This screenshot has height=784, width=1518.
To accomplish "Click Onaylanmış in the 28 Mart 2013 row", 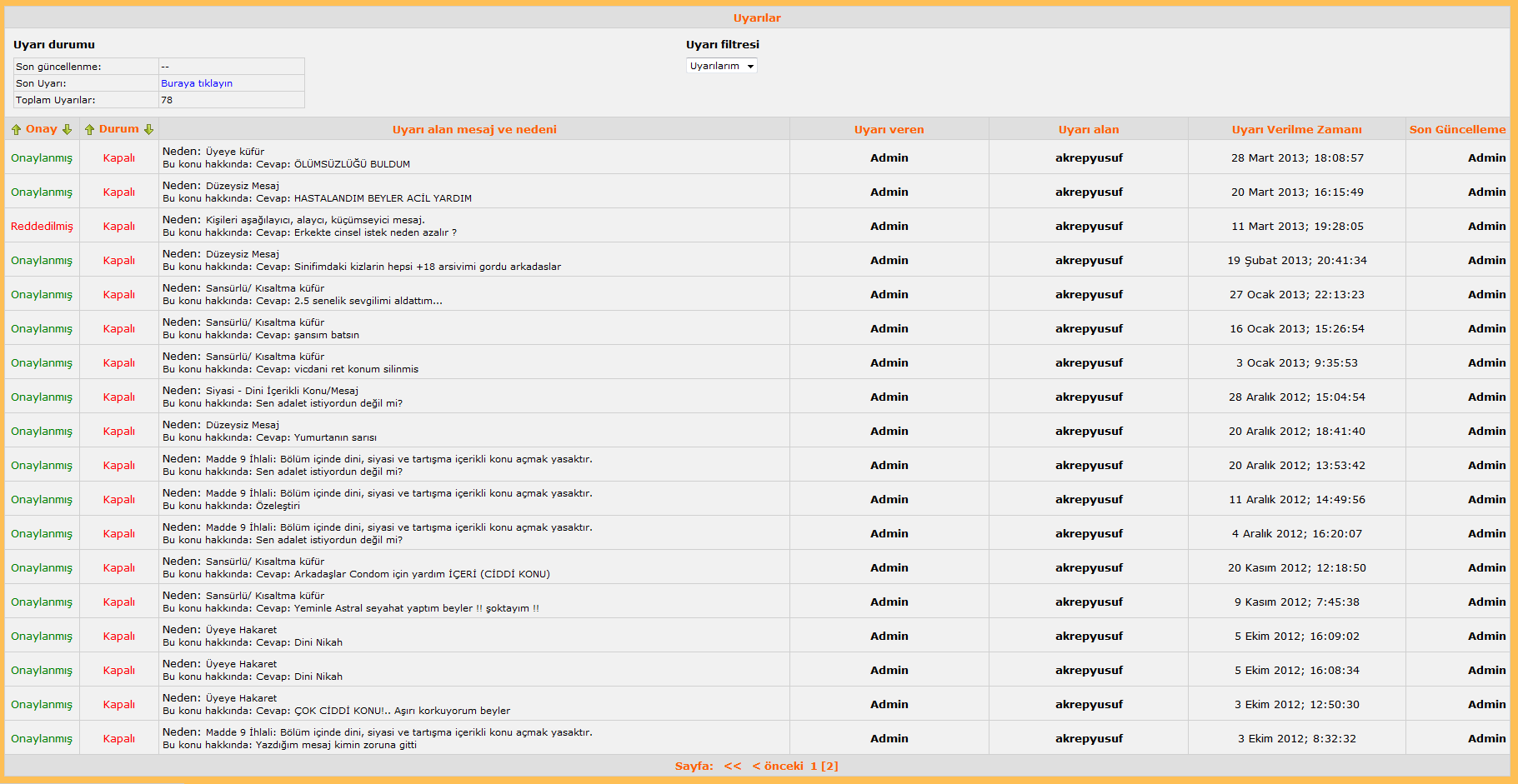I will click(x=42, y=157).
